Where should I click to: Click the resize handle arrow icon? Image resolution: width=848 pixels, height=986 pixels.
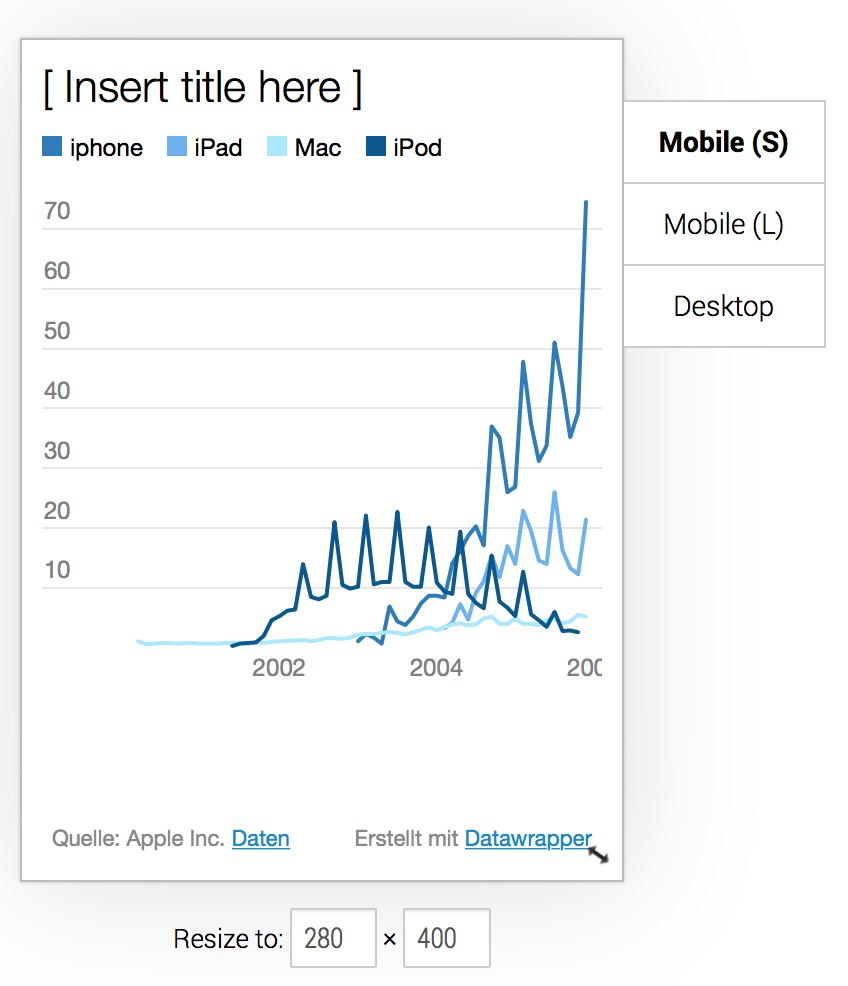598,855
